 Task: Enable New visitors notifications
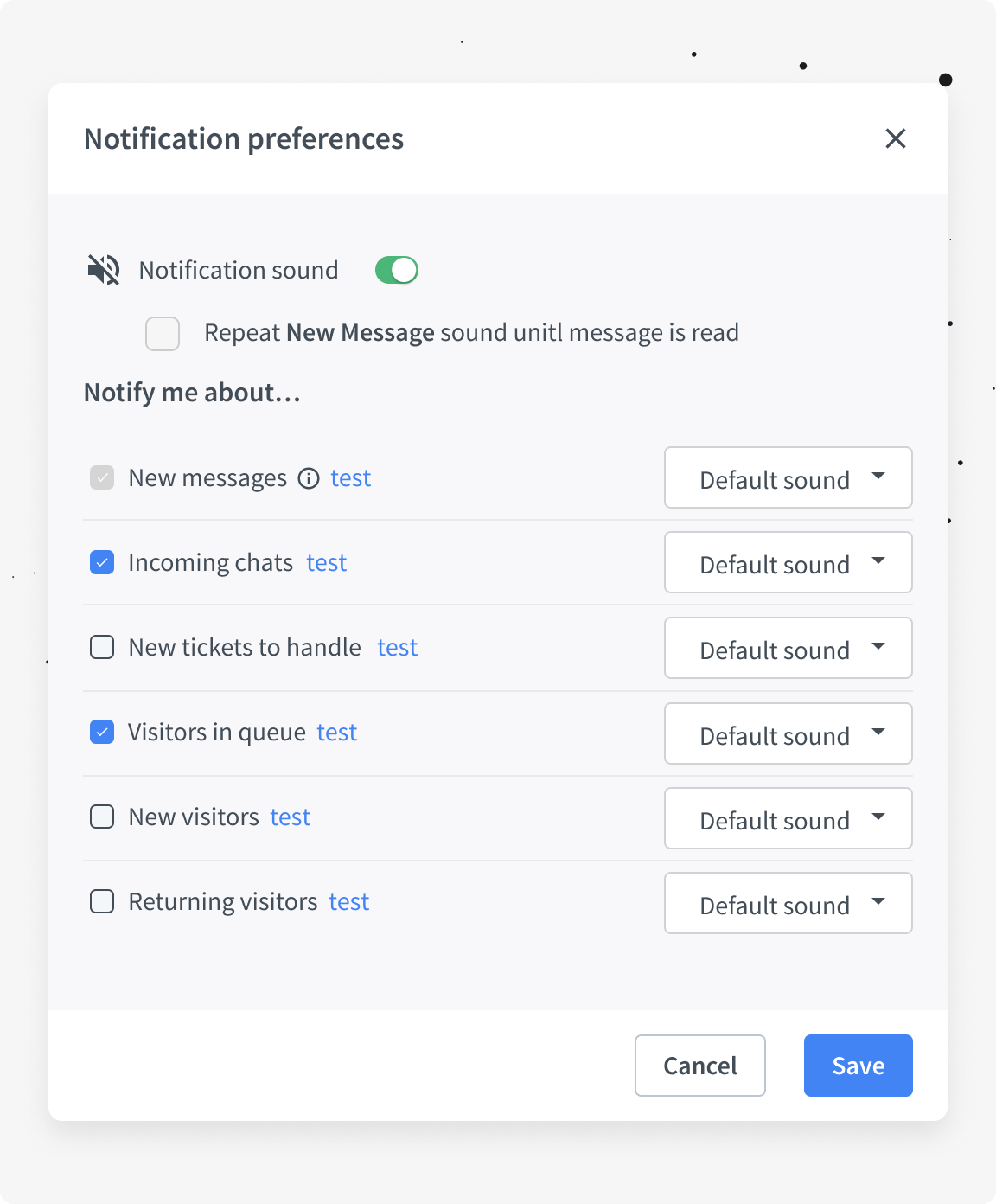coord(101,817)
